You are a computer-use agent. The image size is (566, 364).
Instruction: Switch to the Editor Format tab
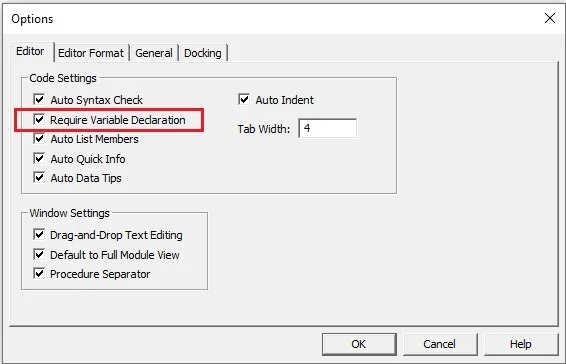point(91,53)
